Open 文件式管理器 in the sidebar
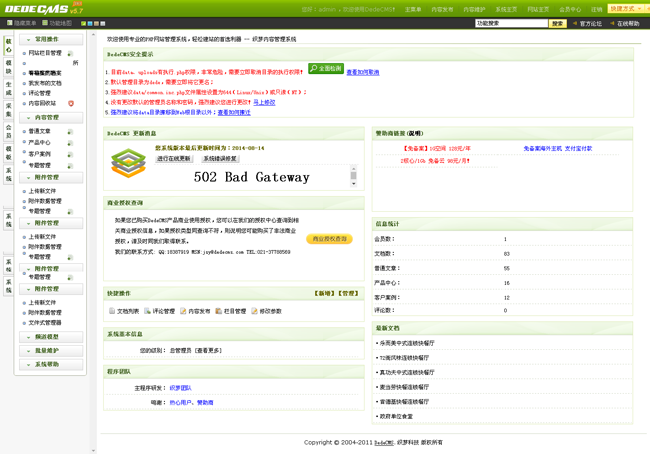This screenshot has height=454, width=650. coord(45,323)
